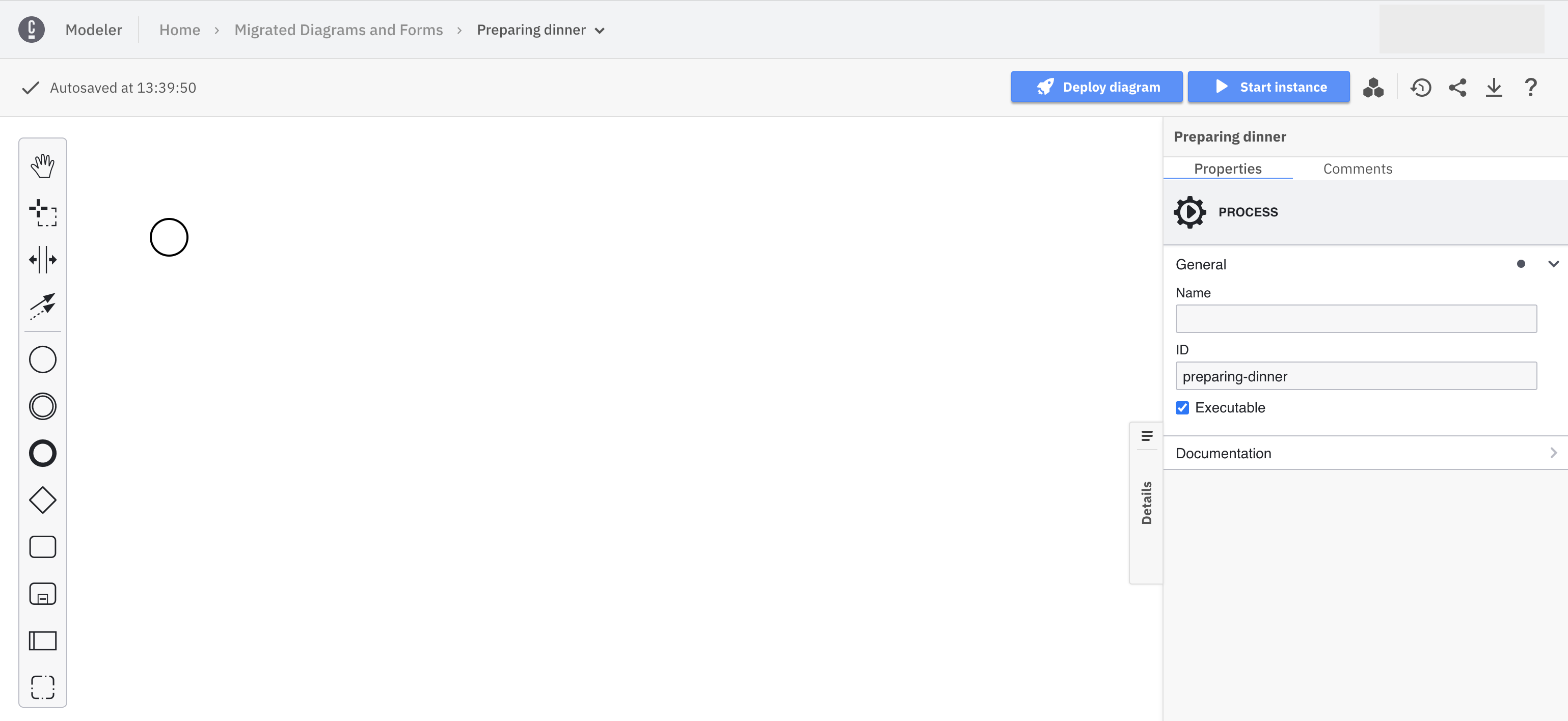The width and height of the screenshot is (1568, 721).
Task: Click the Name input field
Action: pos(1357,318)
